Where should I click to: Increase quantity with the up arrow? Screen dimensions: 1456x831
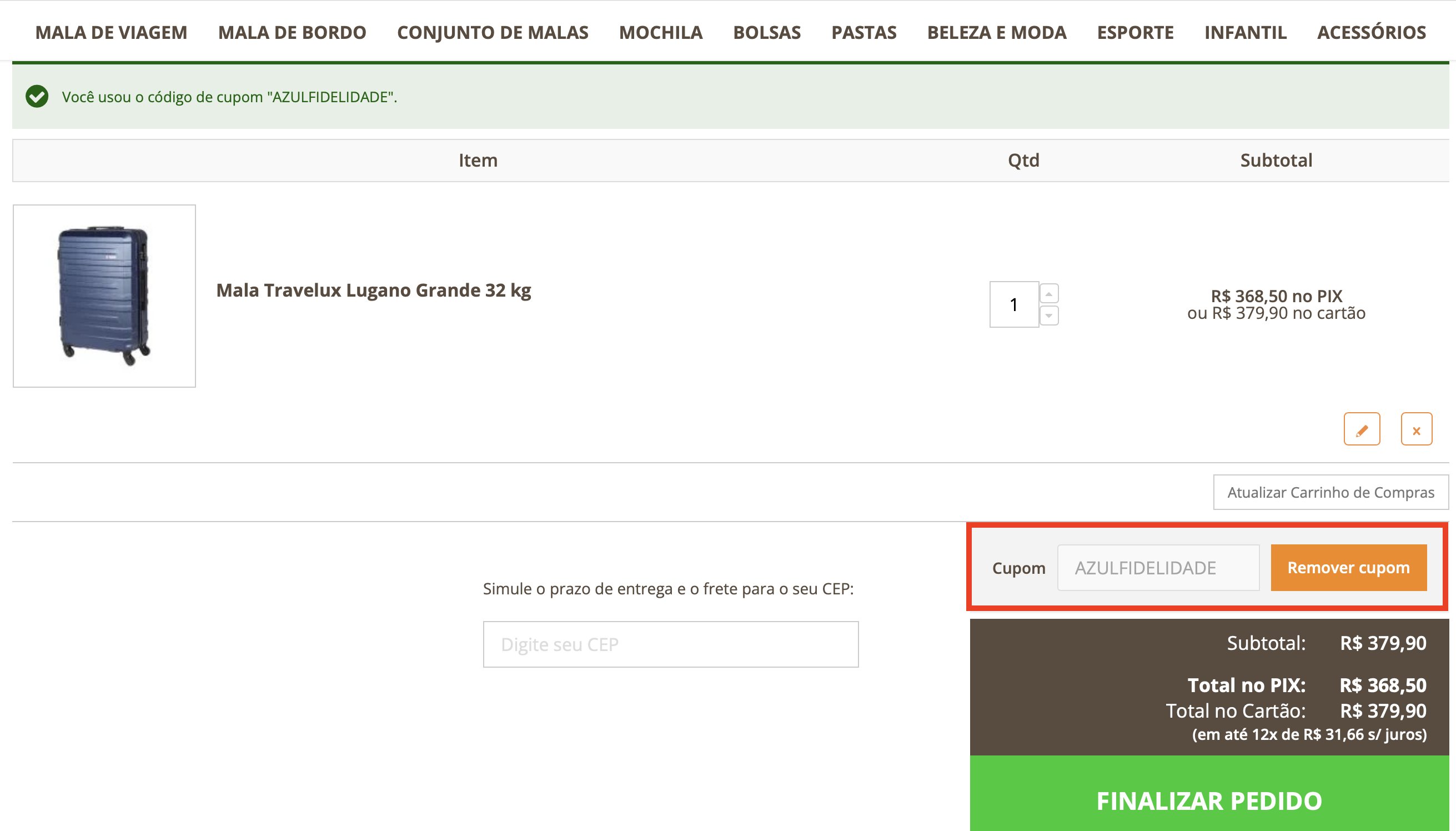tap(1048, 293)
